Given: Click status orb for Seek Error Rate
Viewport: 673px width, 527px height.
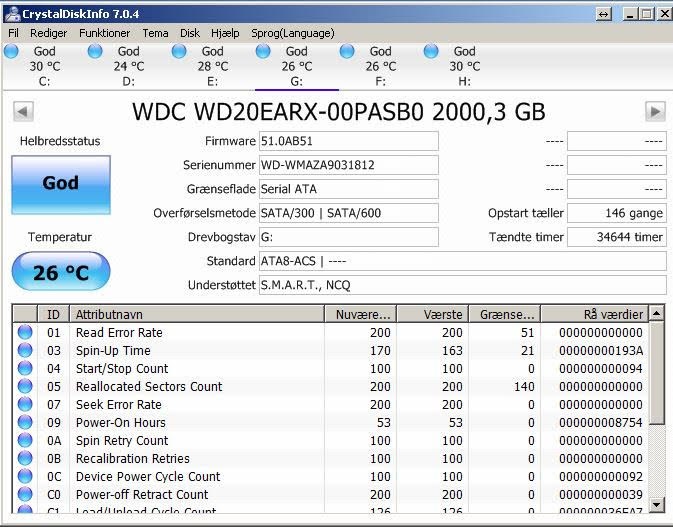Looking at the screenshot, I should tap(25, 404).
